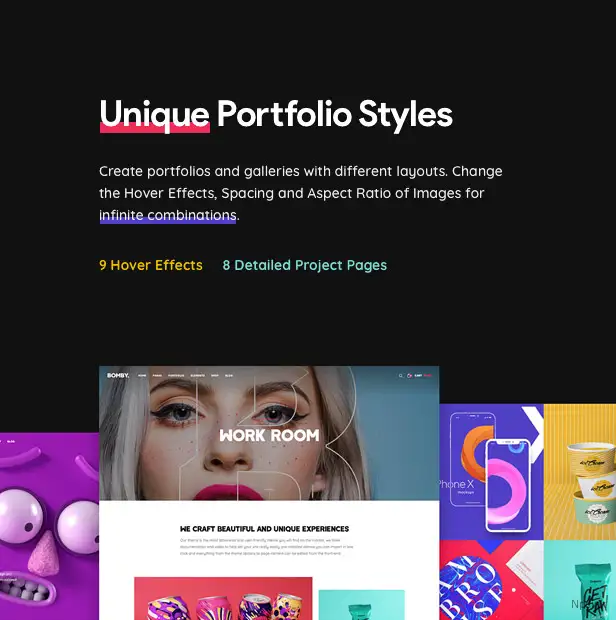Go to the Shop nav item
This screenshot has height=620, width=616.
(215, 376)
